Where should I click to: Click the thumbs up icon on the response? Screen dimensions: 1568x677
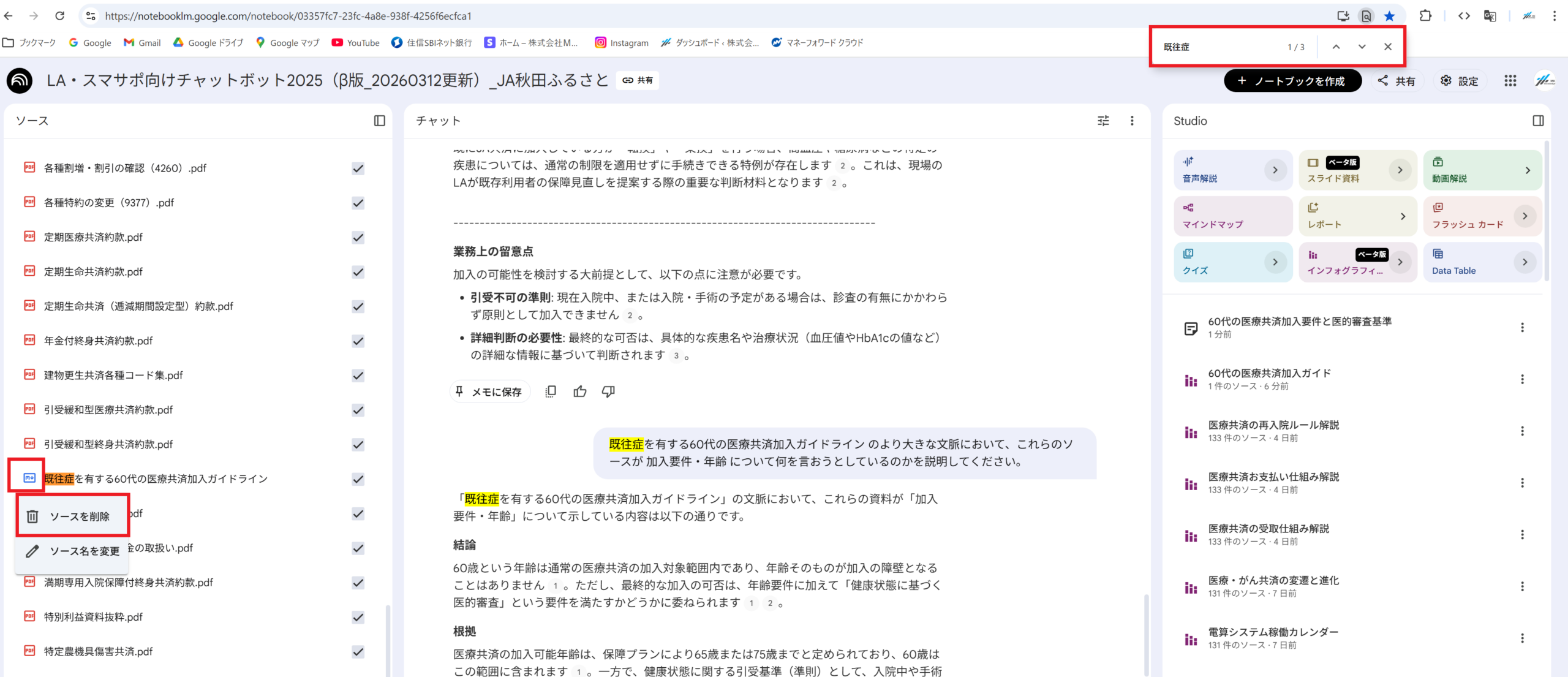pyautogui.click(x=579, y=391)
